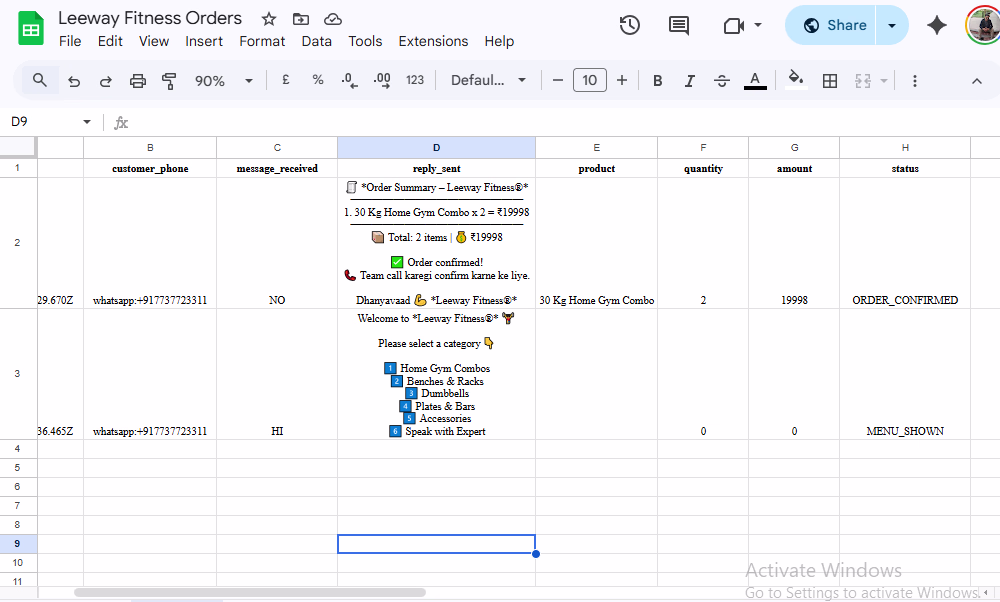The height and width of the screenshot is (602, 1000).
Task: Open the Format menu
Action: 262,41
